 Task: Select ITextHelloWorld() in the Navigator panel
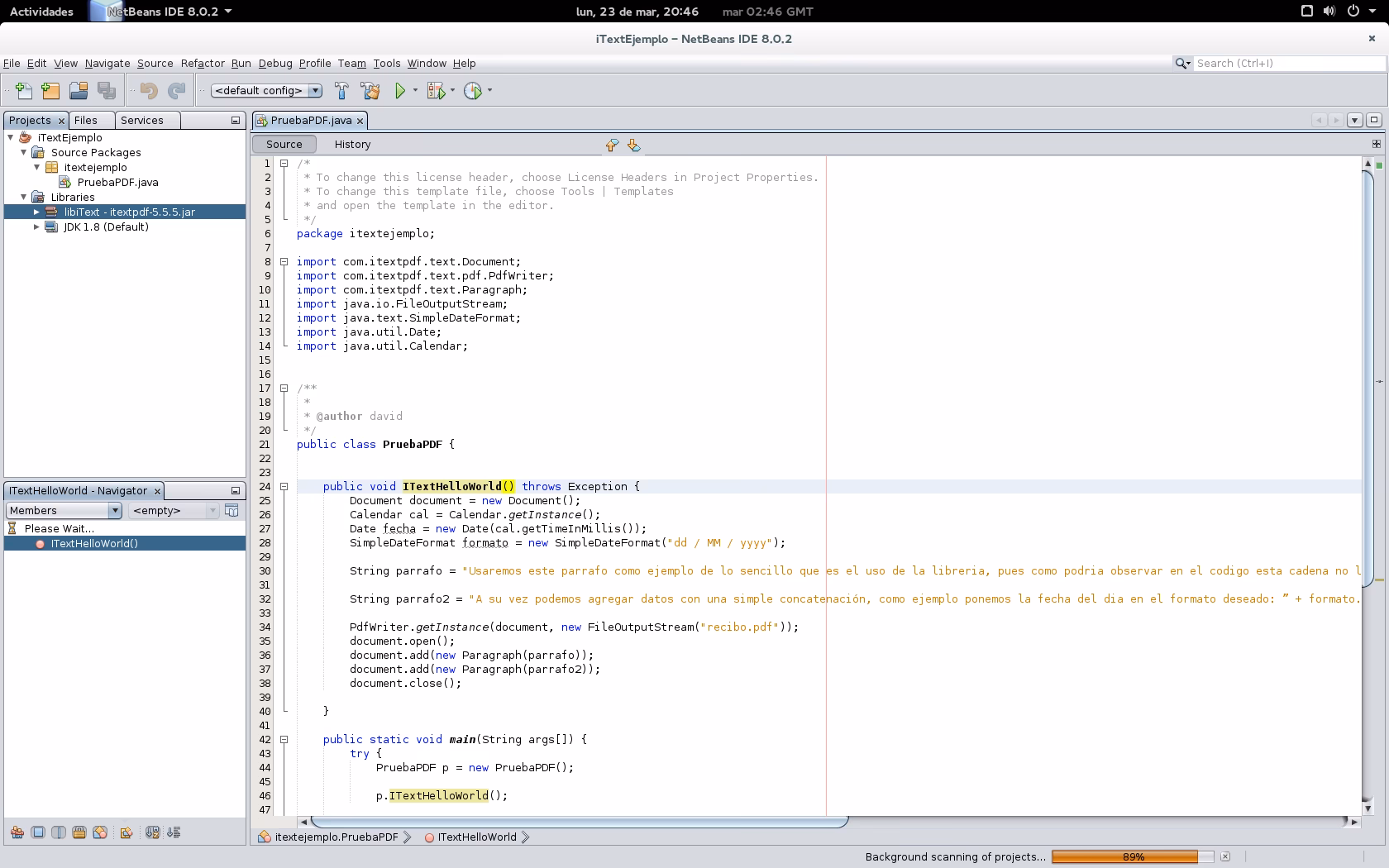point(93,543)
